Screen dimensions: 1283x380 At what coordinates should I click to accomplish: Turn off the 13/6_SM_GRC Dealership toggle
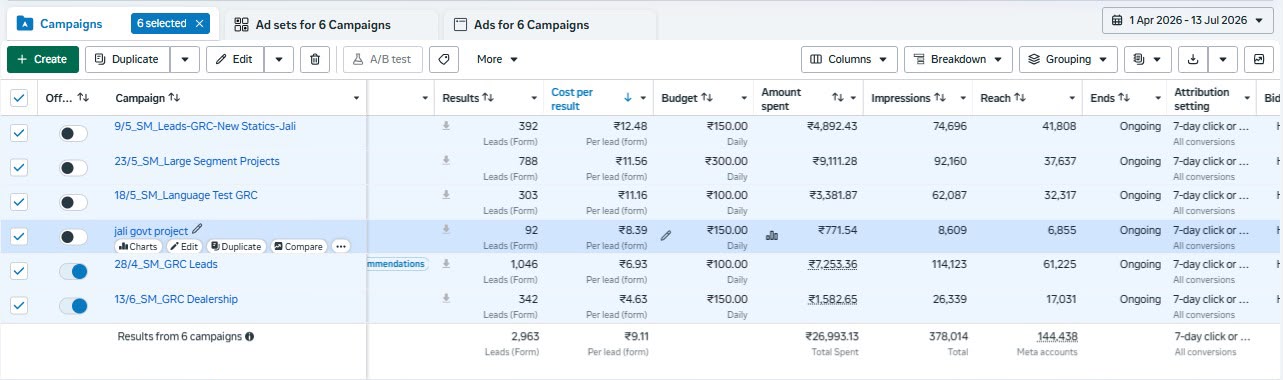coord(73,306)
